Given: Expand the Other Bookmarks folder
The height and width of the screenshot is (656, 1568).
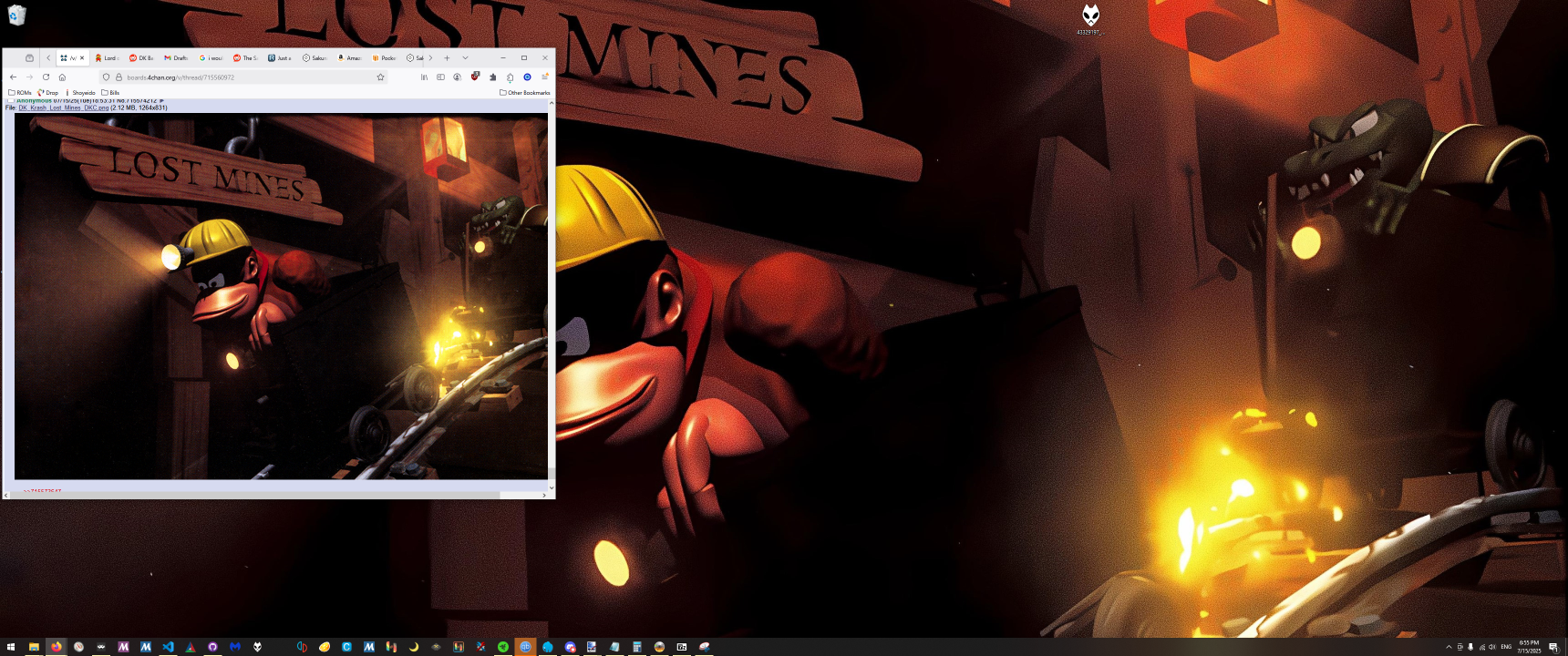Looking at the screenshot, I should (x=525, y=92).
